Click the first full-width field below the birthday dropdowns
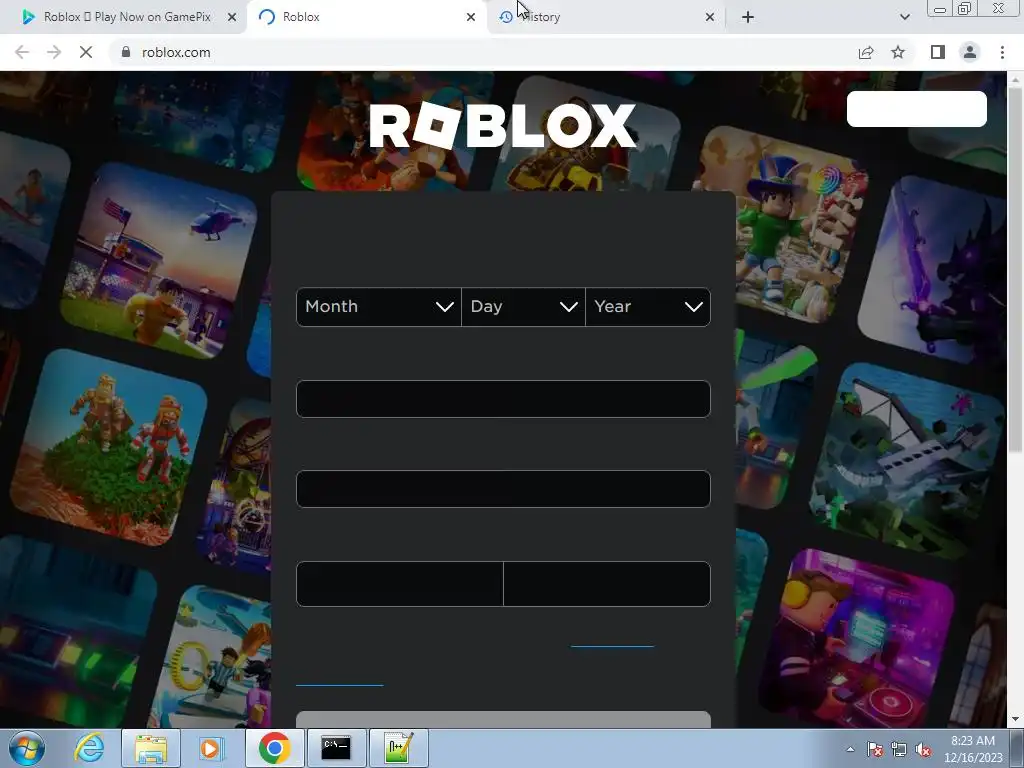This screenshot has height=768, width=1024. (x=503, y=399)
